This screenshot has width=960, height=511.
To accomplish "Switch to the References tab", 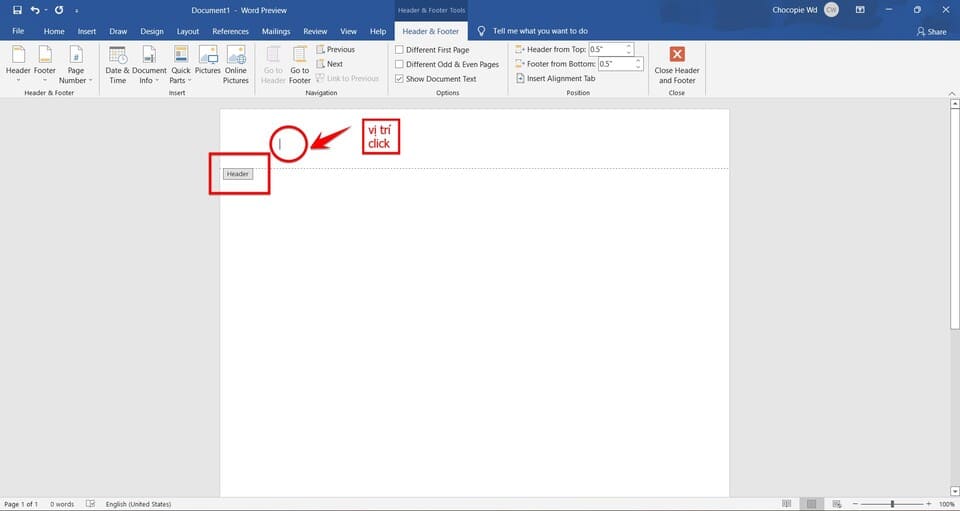I will point(230,32).
